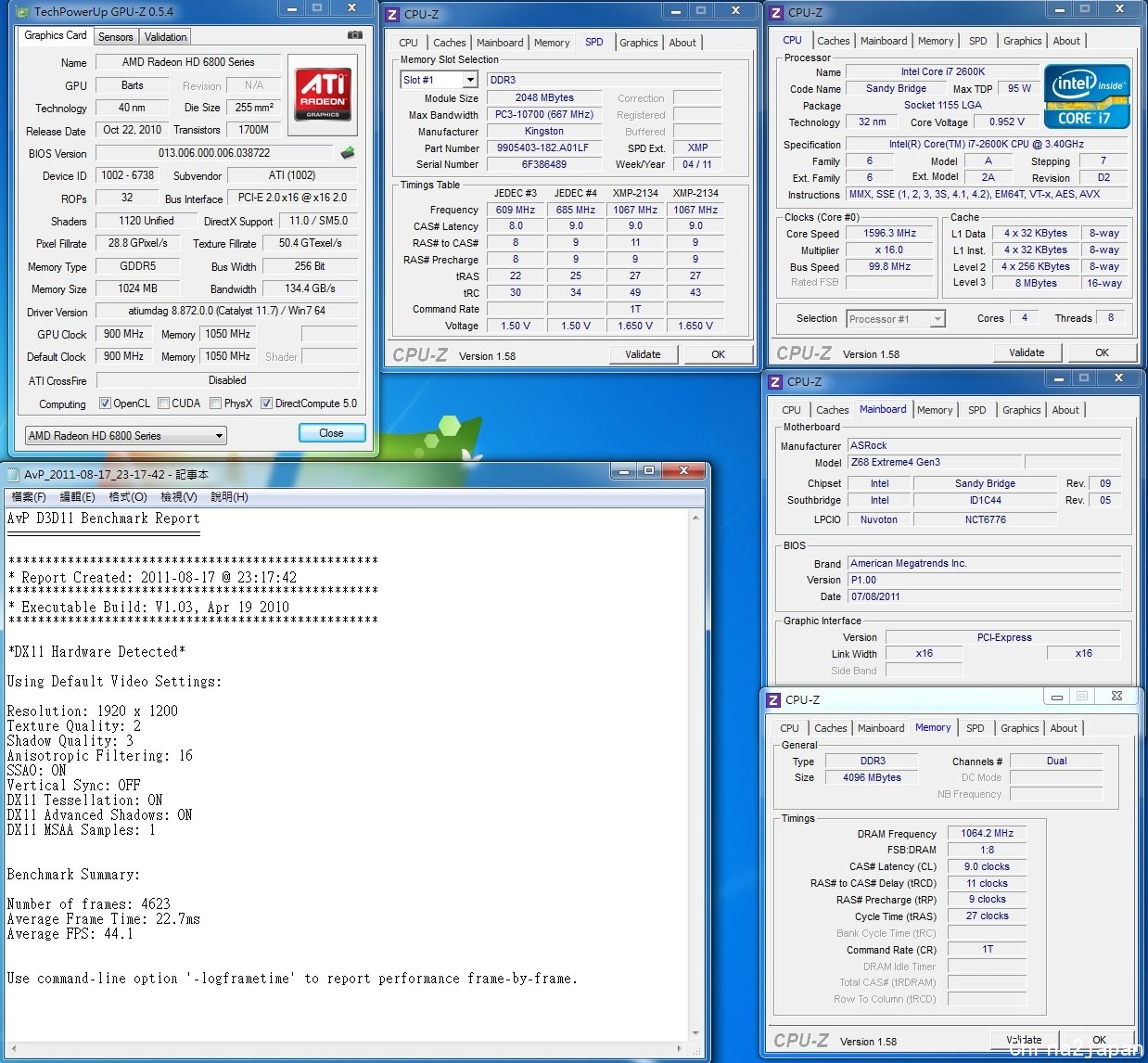Toggle the DirectCompute 5.0 checkbox

click(x=267, y=403)
